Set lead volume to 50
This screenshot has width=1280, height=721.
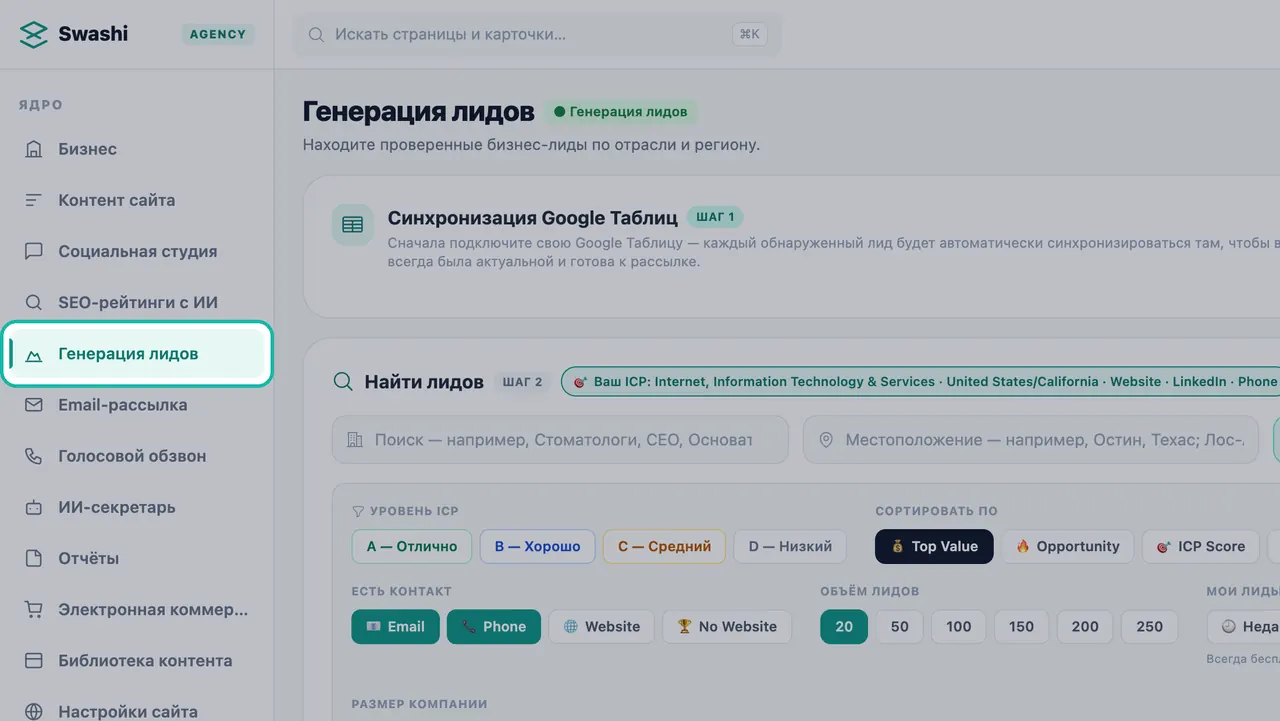click(x=900, y=627)
